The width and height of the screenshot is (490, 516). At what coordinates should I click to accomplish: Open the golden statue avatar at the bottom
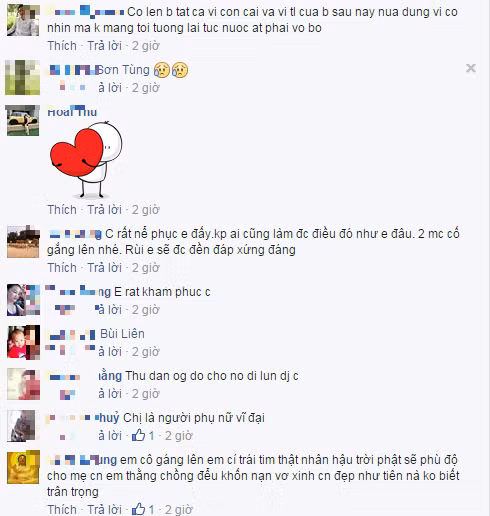23,467
